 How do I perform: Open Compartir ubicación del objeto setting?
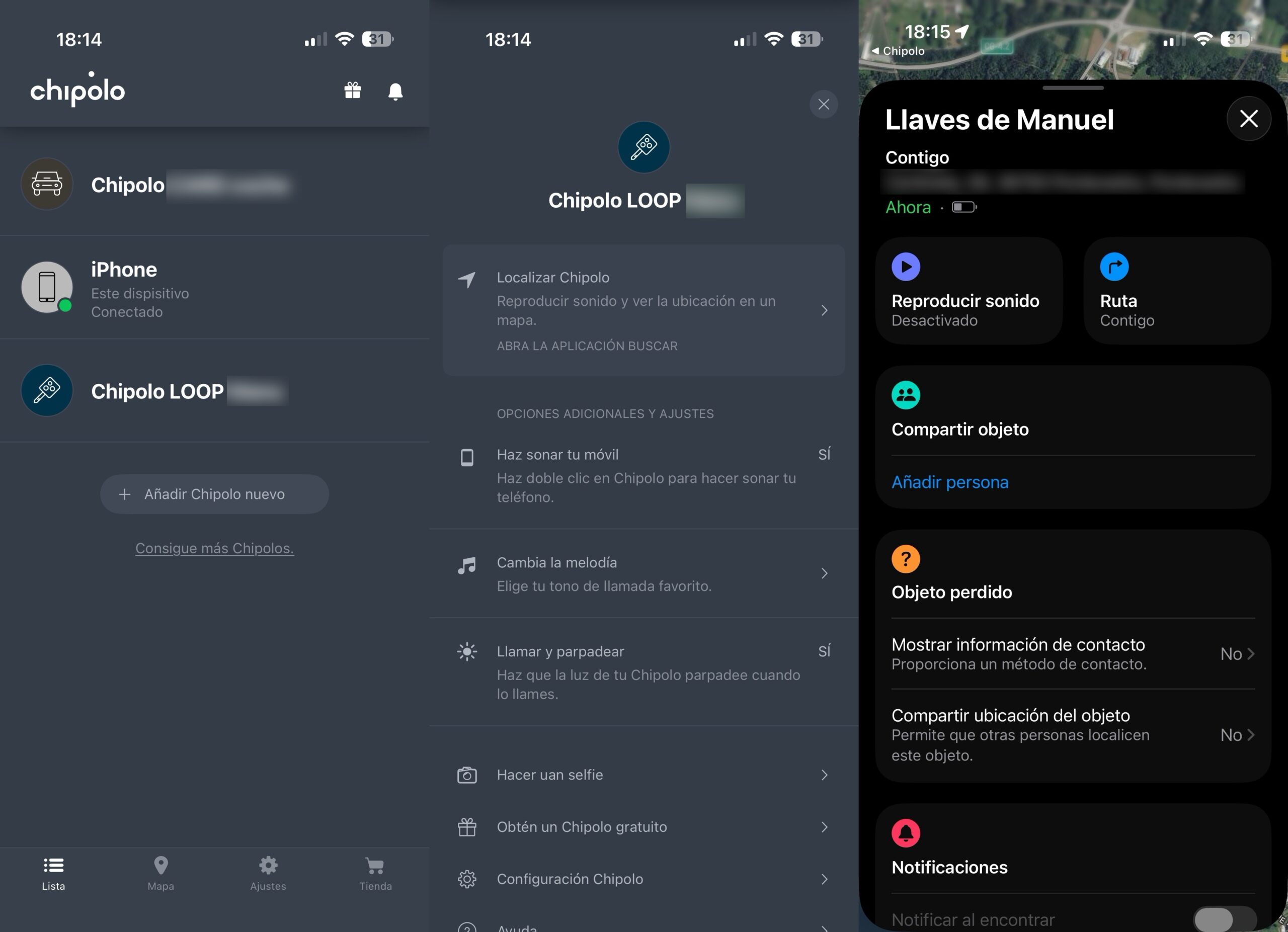coord(1073,735)
